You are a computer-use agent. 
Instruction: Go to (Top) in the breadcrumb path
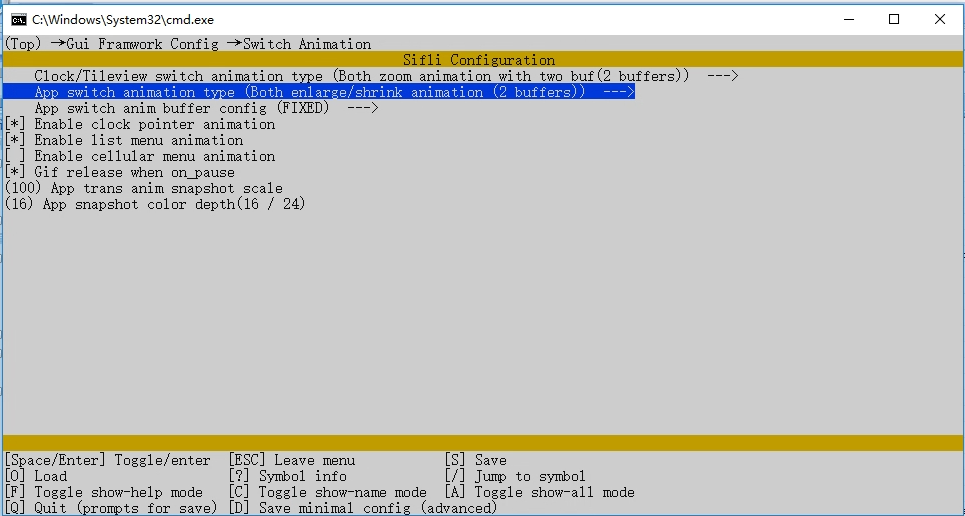coord(23,44)
